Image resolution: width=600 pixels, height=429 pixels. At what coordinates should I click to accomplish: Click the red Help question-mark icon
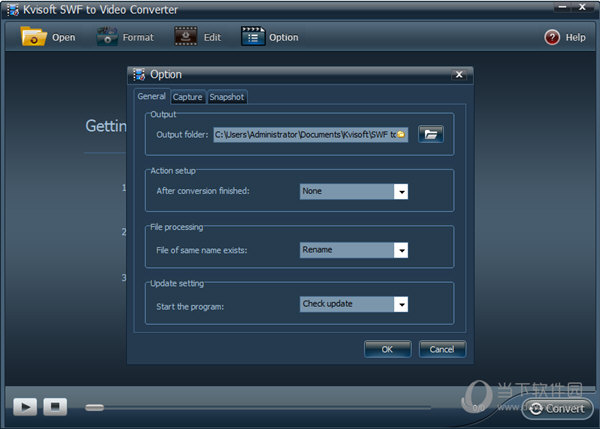coord(552,38)
